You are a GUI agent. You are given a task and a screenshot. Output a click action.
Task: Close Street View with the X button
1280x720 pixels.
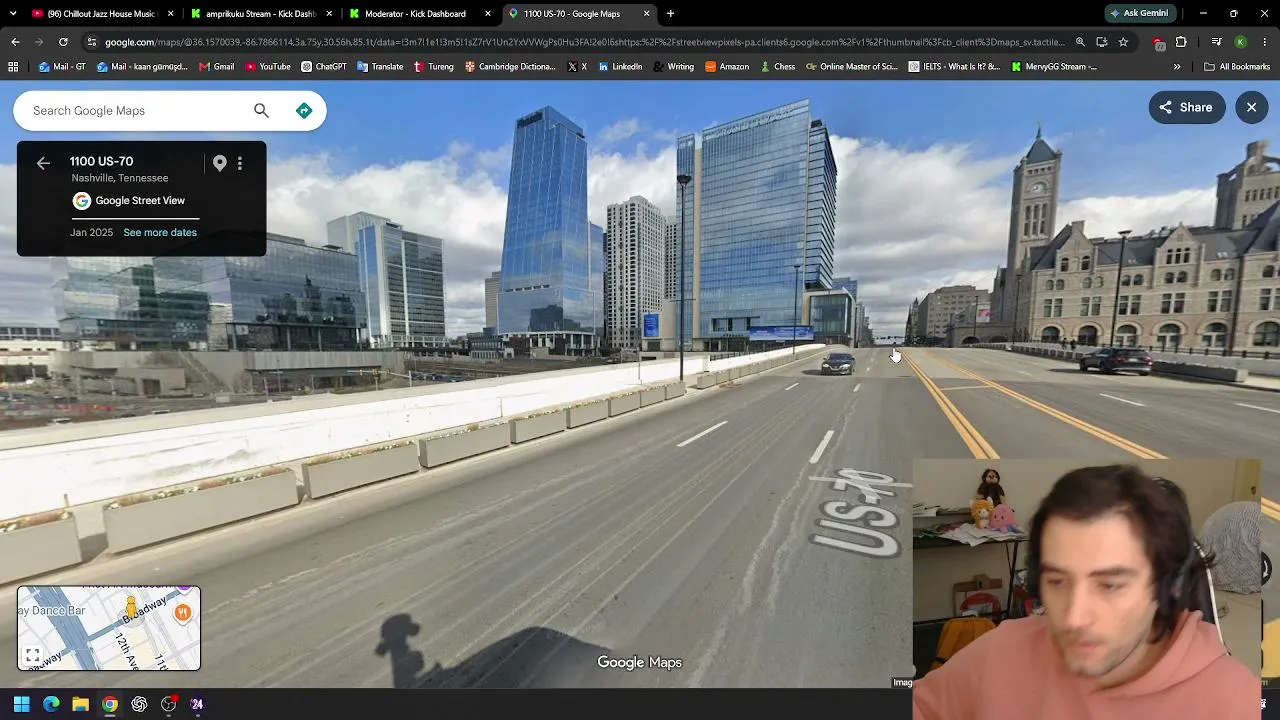[1251, 108]
